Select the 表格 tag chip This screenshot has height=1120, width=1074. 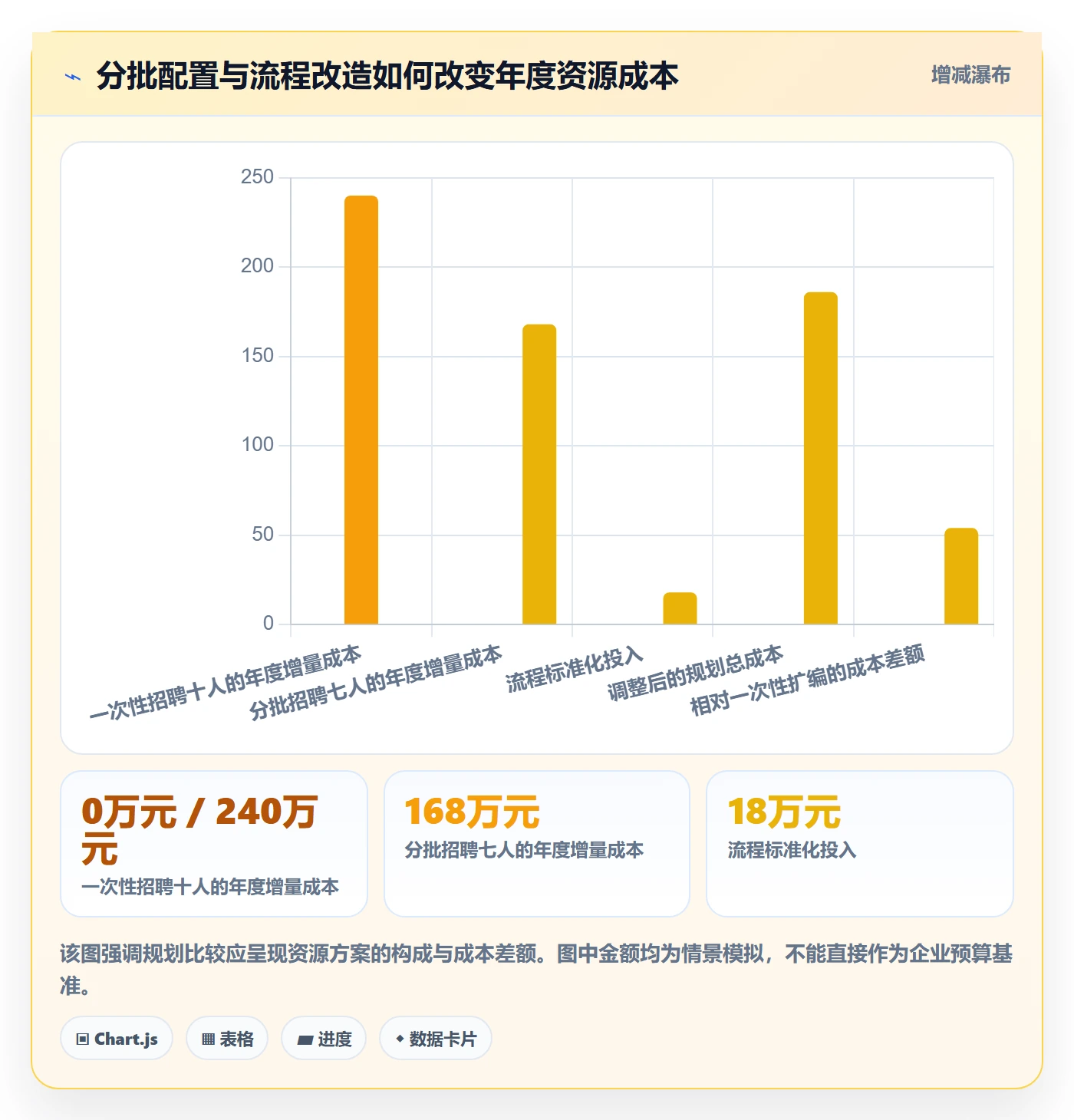227,1039
